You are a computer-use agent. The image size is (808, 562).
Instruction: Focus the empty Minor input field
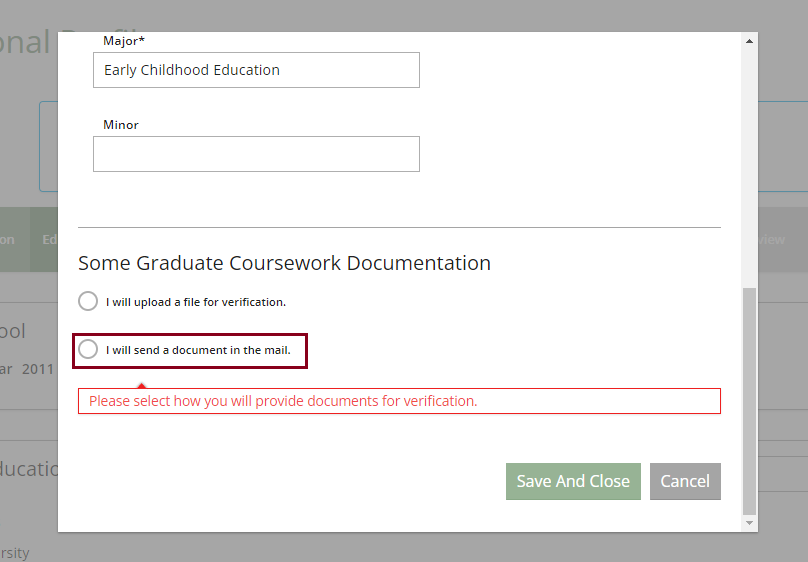[256, 154]
